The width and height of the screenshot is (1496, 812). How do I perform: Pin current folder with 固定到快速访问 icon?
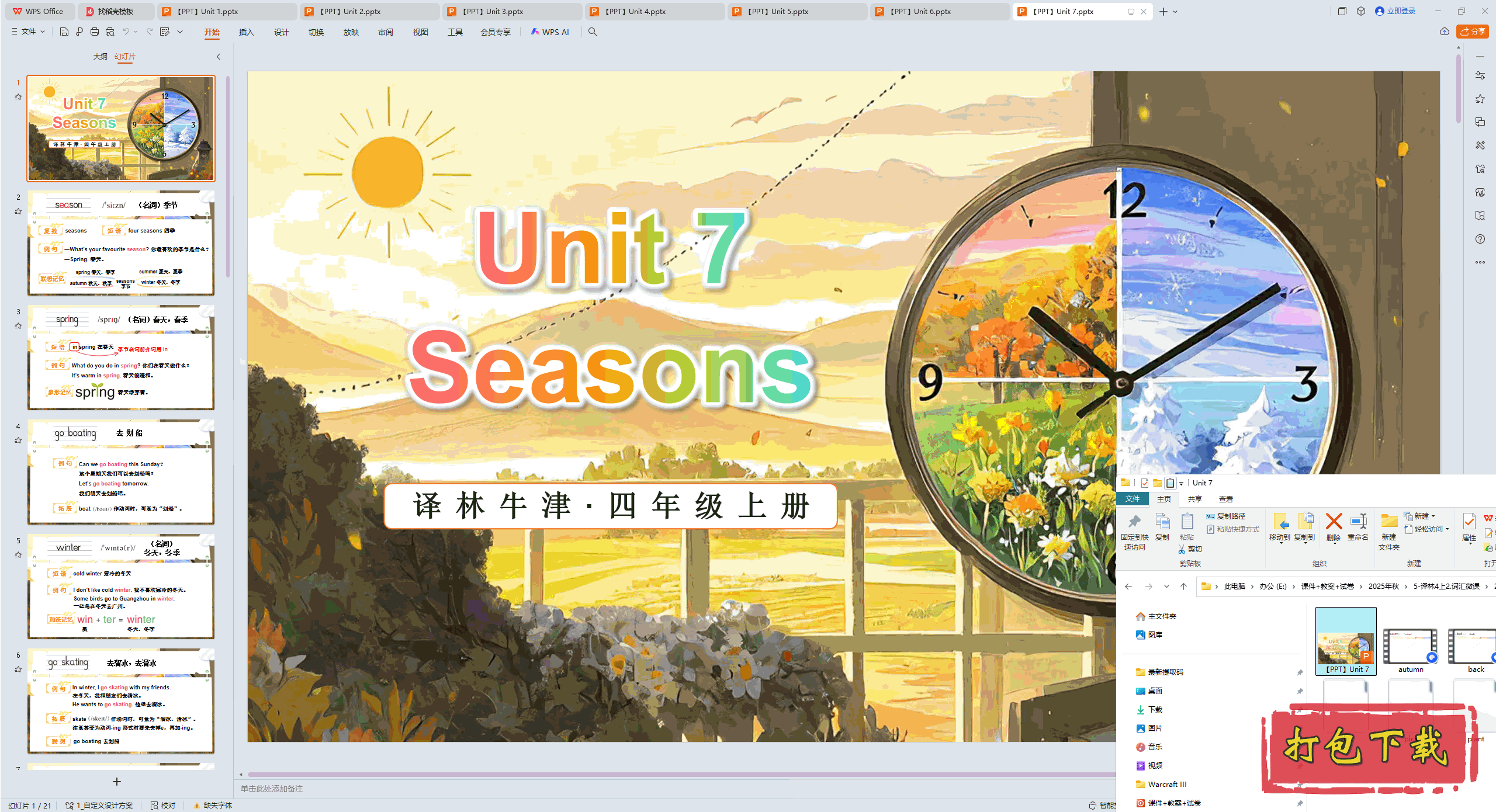coord(1135,521)
